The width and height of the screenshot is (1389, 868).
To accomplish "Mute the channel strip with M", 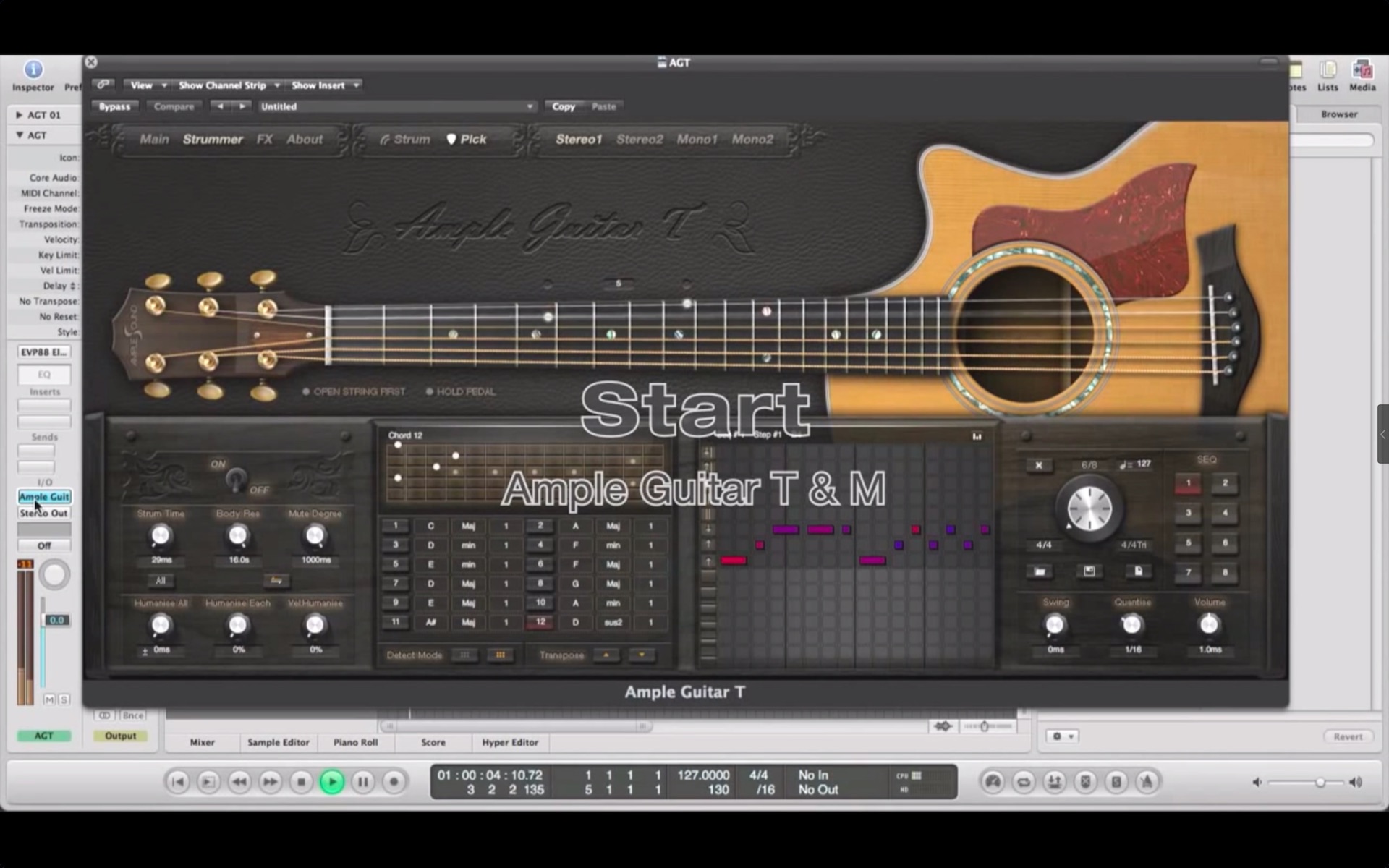I will pos(49,699).
